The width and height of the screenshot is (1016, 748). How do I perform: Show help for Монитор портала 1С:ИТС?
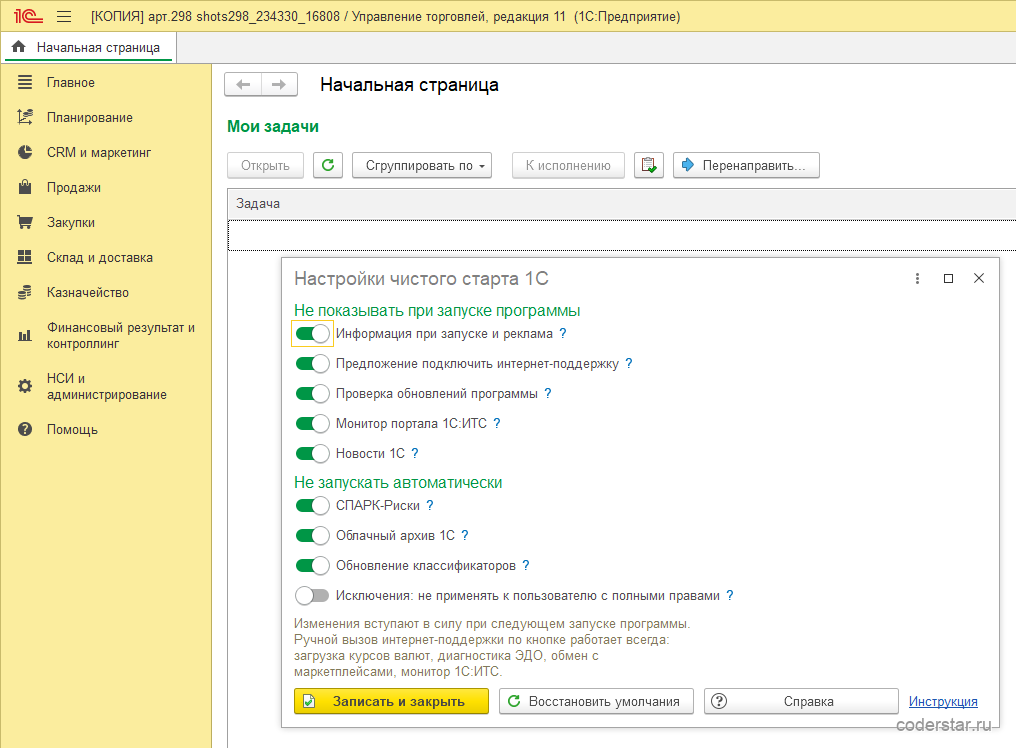pyautogui.click(x=496, y=423)
